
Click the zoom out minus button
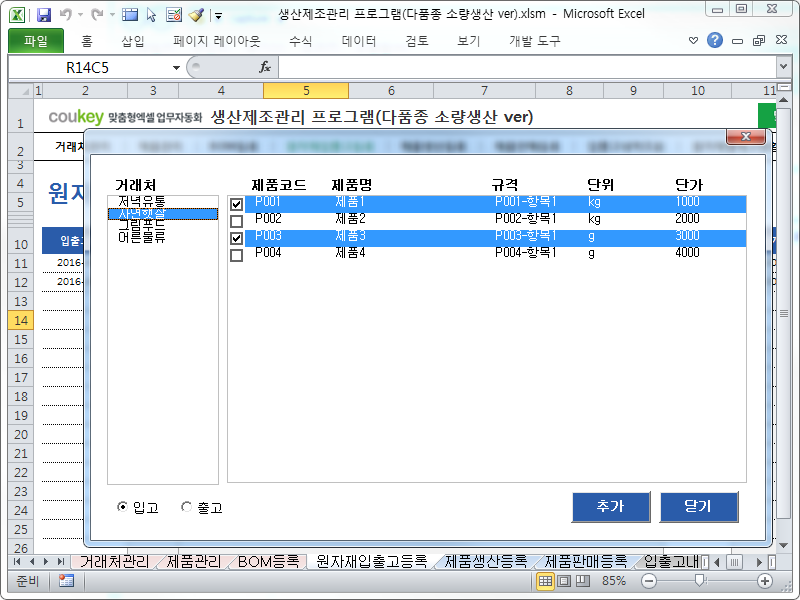point(649,581)
